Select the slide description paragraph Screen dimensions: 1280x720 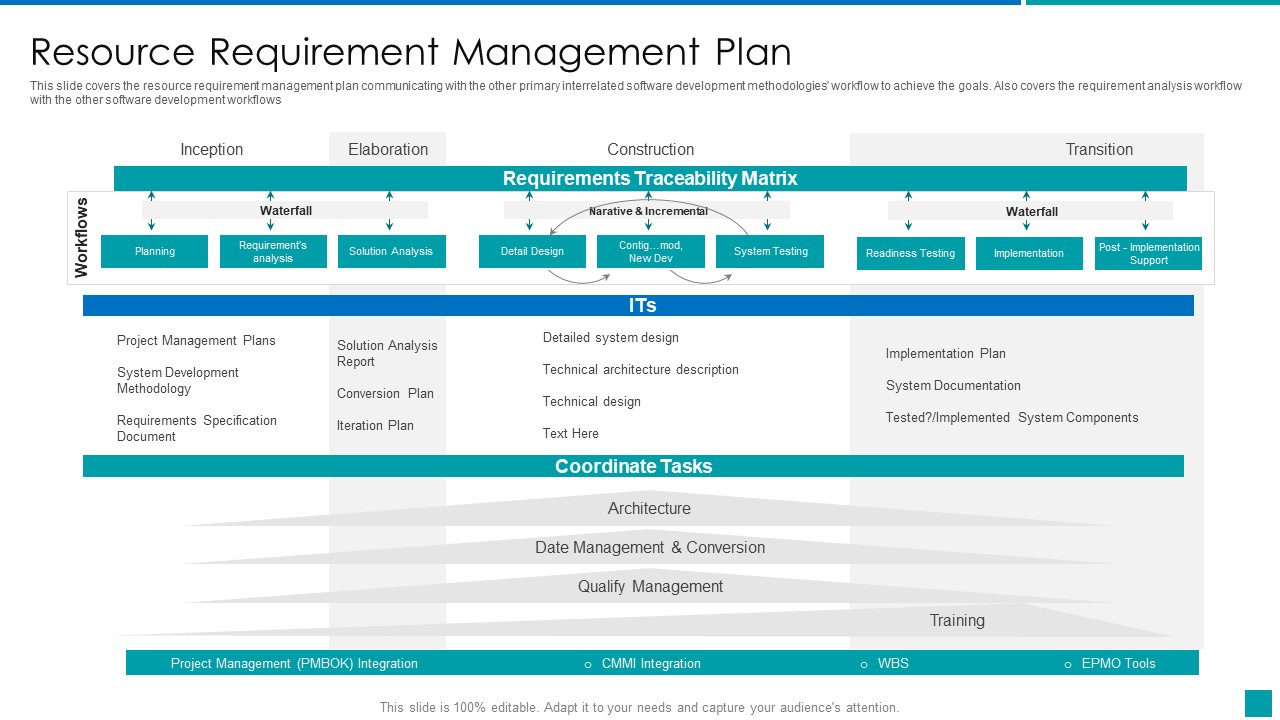636,93
